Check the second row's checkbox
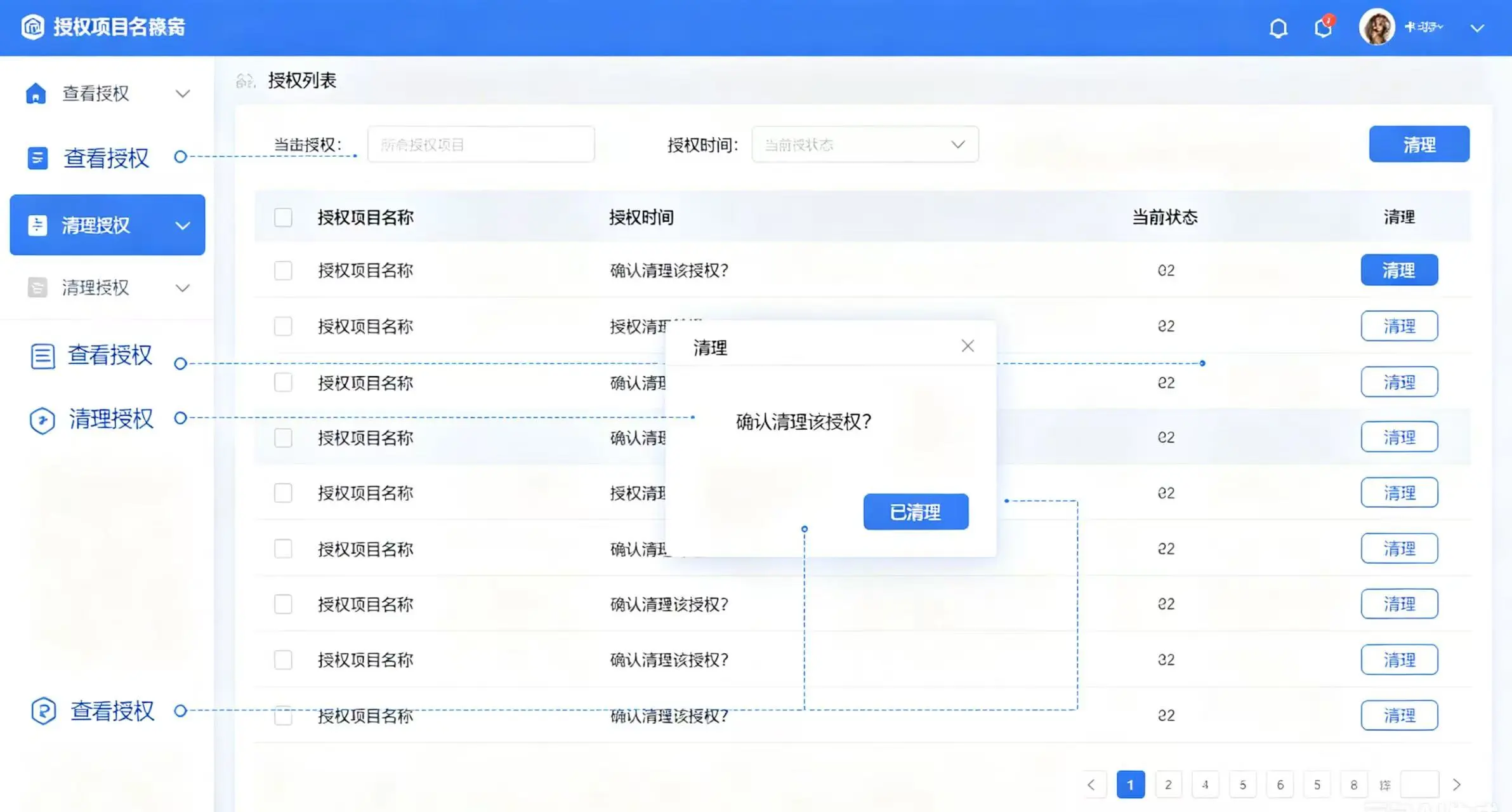Screen dimensions: 1512x812 pos(283,326)
